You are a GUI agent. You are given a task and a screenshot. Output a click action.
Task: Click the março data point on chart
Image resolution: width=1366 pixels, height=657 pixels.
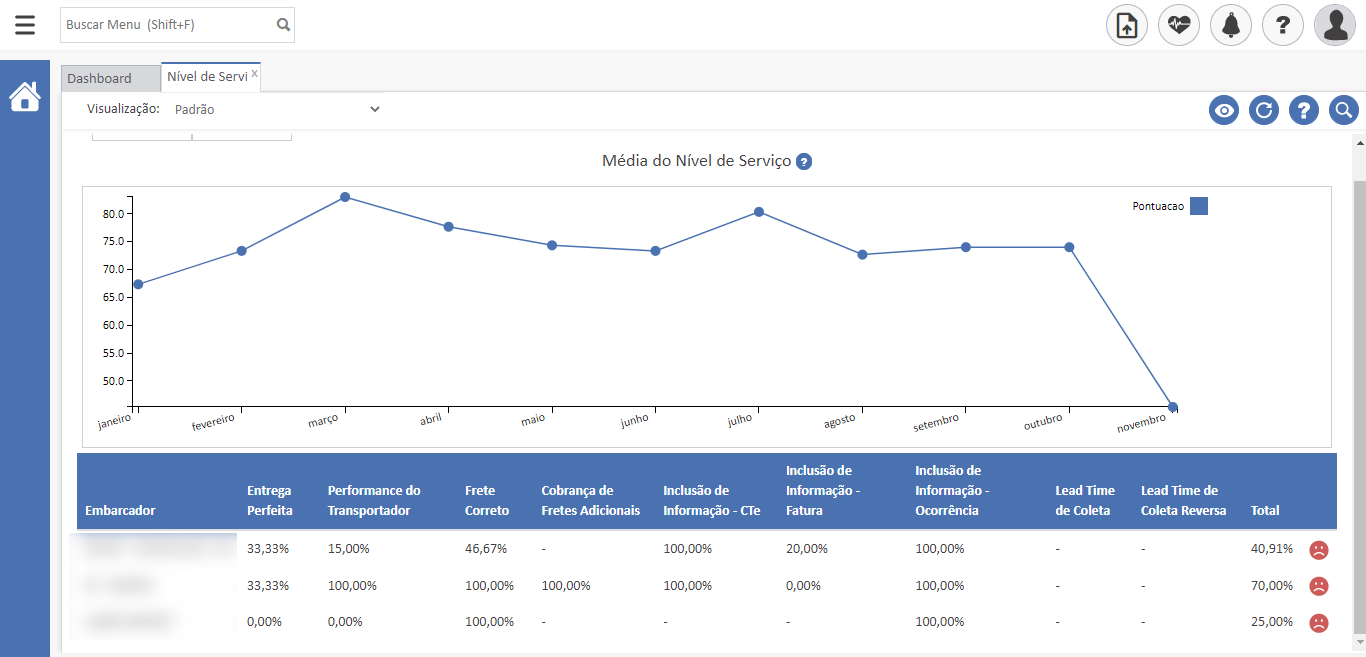345,197
